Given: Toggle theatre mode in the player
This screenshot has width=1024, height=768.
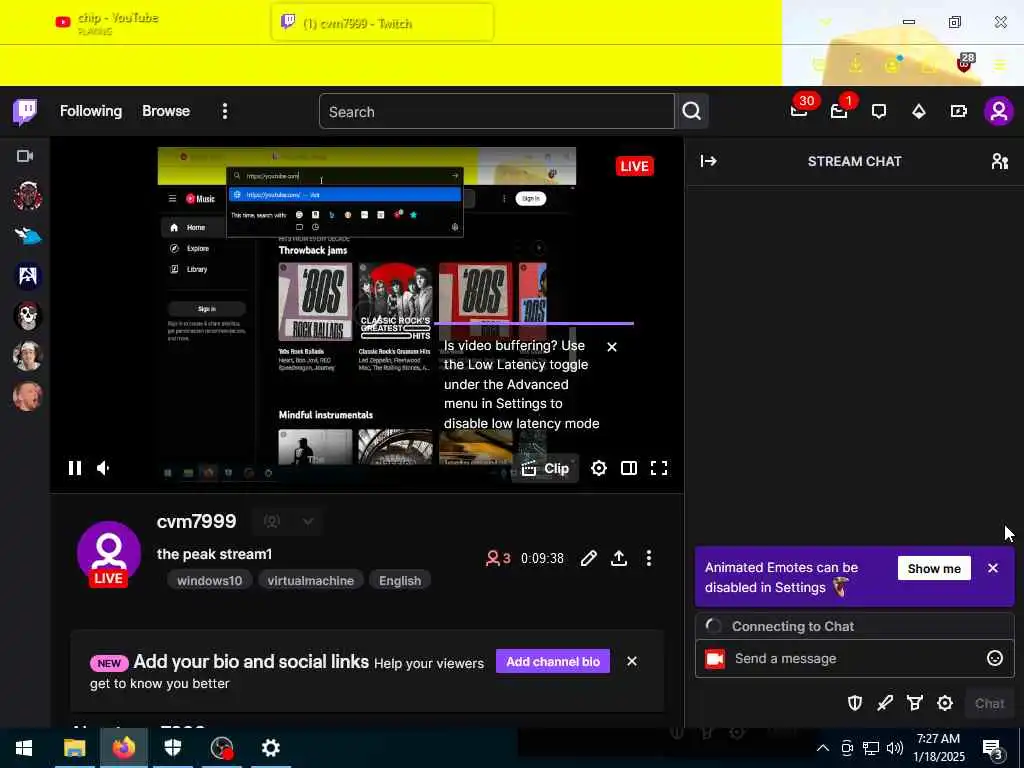Looking at the screenshot, I should pos(629,468).
